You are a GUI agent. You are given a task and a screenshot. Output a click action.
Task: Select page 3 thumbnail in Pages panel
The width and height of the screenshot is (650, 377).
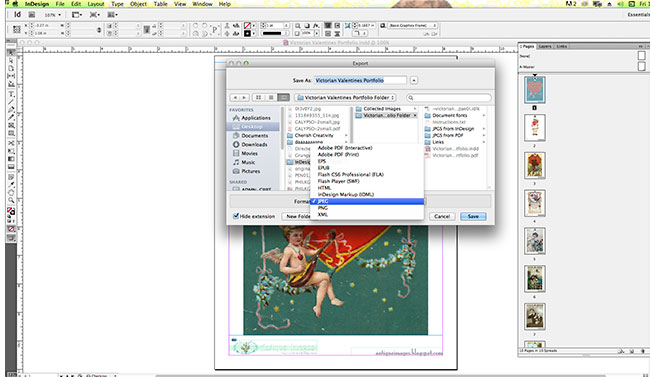pos(534,165)
